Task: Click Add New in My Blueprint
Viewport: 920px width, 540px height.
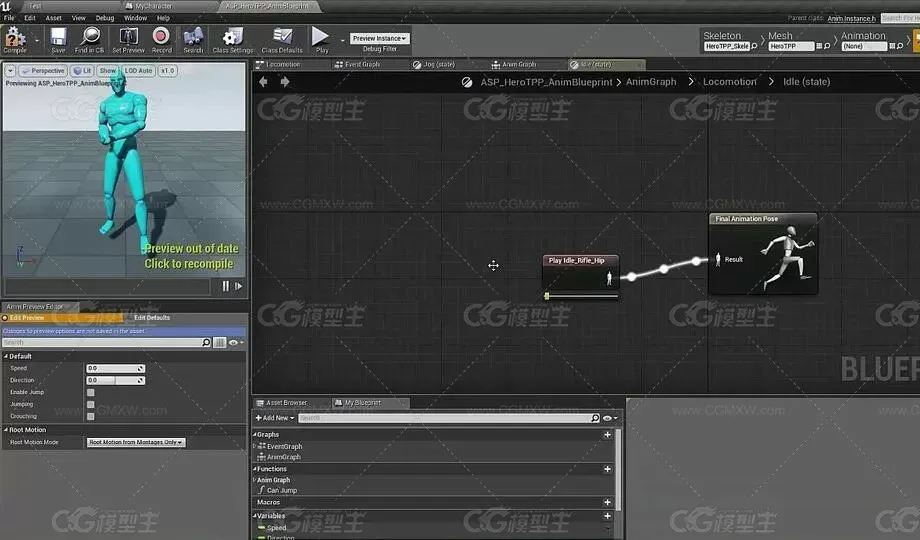Action: [273, 418]
